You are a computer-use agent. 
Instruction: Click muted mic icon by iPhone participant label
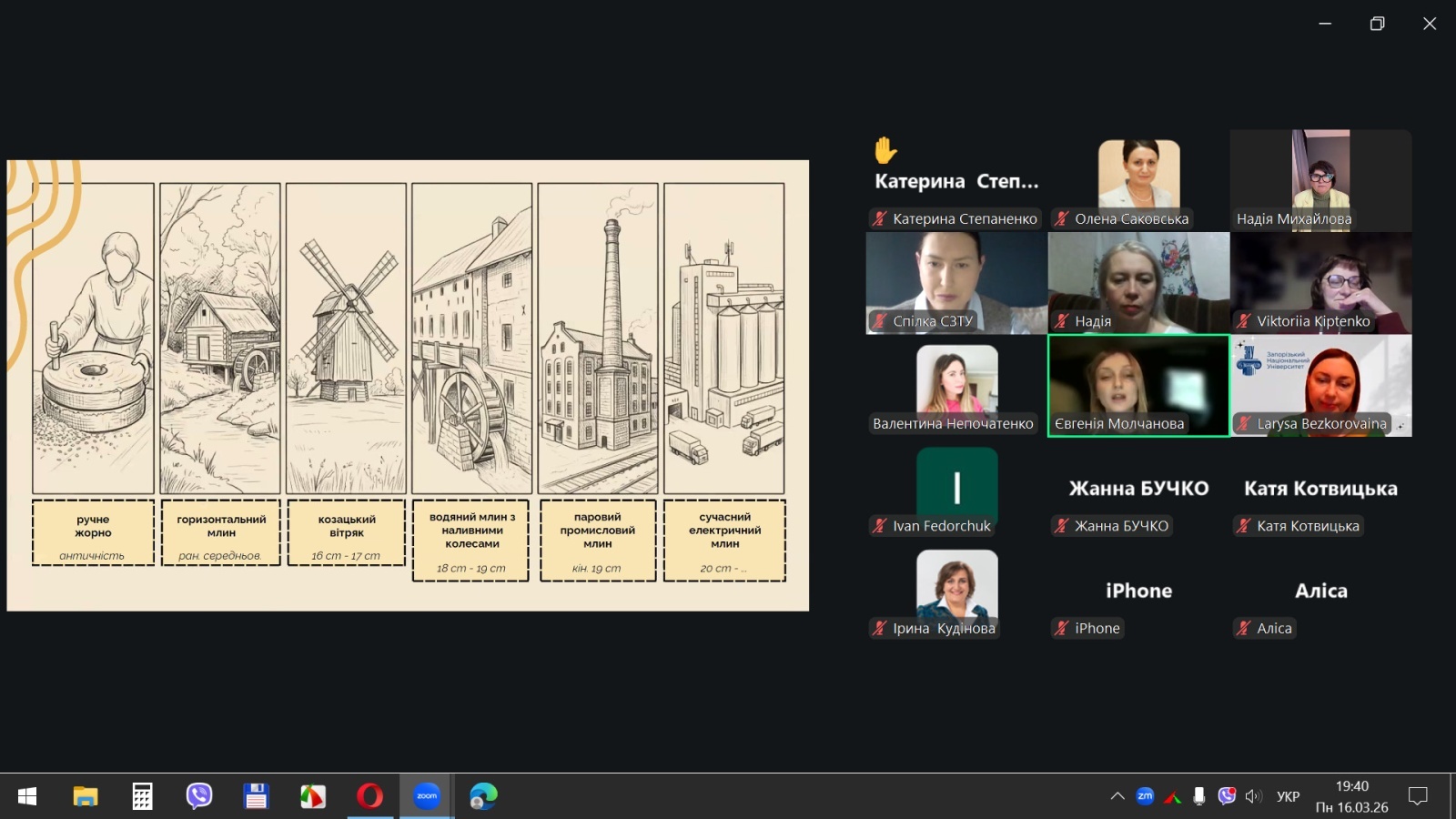pyautogui.click(x=1061, y=628)
